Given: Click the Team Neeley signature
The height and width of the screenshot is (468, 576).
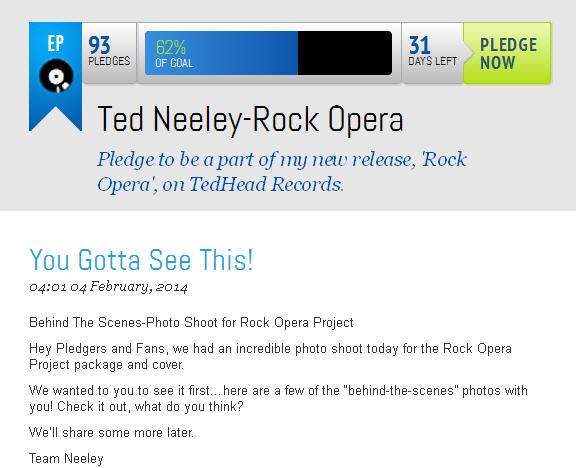Looking at the screenshot, I should pyautogui.click(x=66, y=458).
